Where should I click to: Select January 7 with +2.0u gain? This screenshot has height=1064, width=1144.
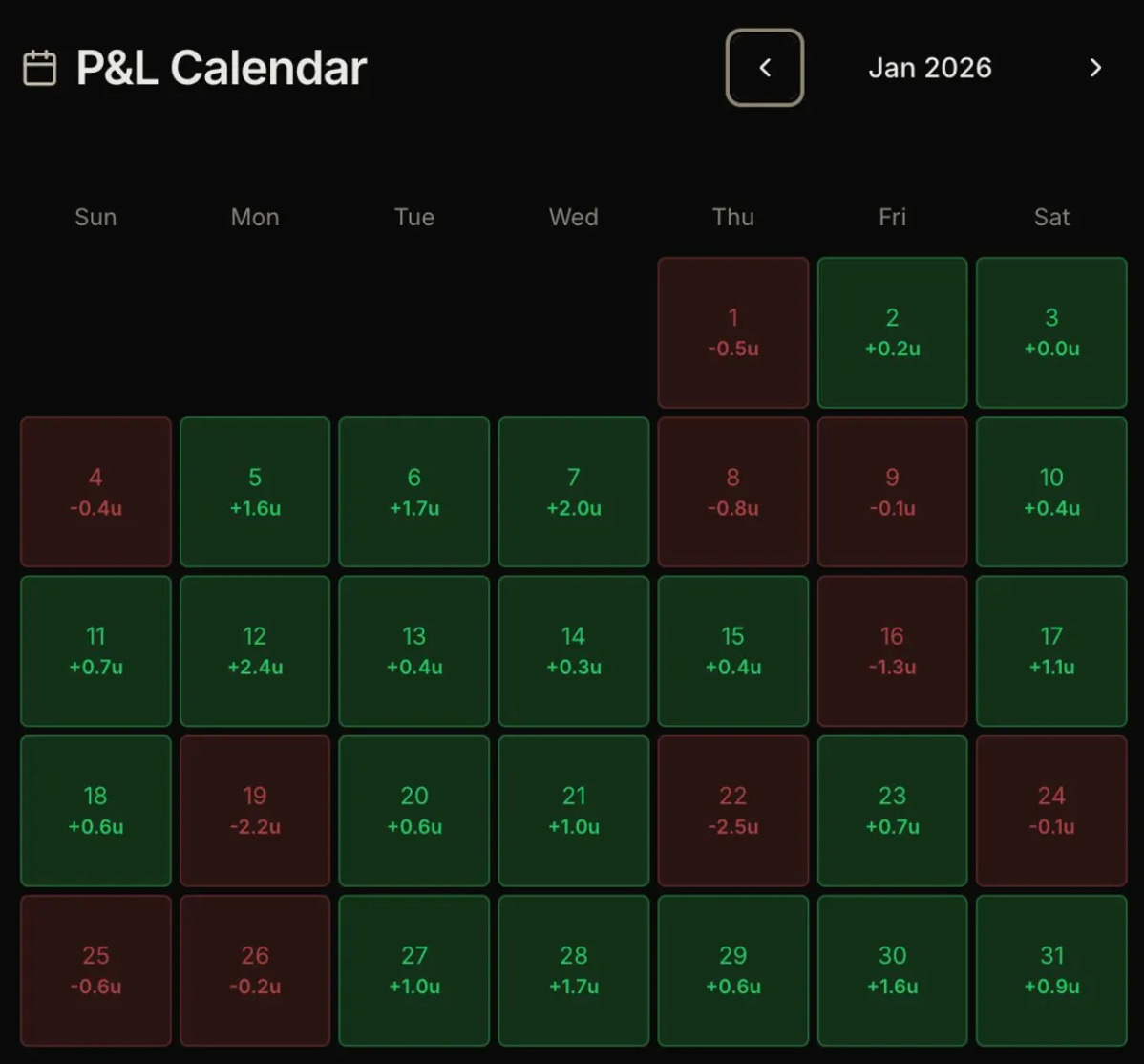(573, 491)
